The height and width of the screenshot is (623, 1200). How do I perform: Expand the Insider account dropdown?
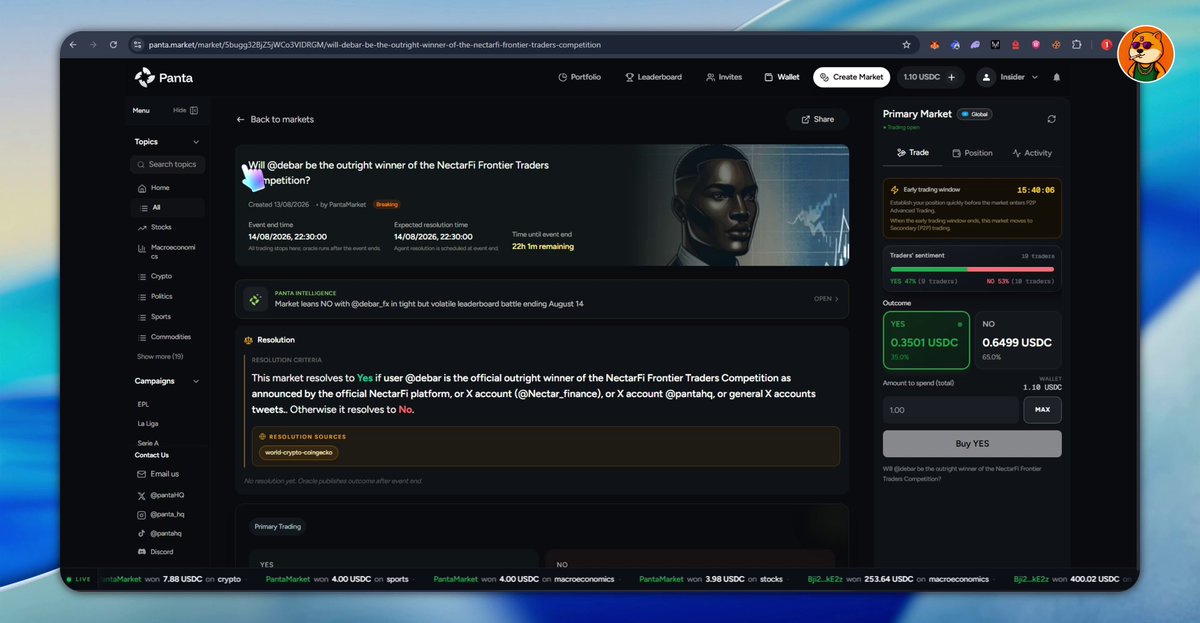coord(1008,77)
